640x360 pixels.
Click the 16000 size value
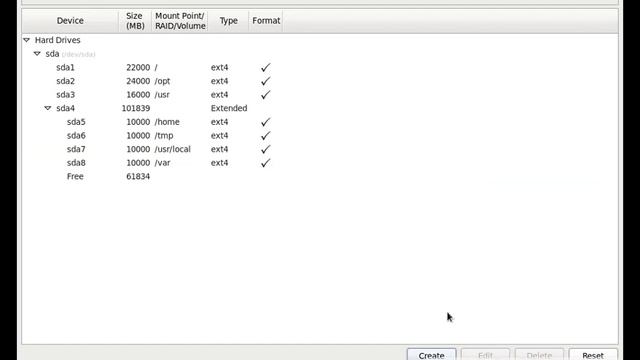(138, 95)
